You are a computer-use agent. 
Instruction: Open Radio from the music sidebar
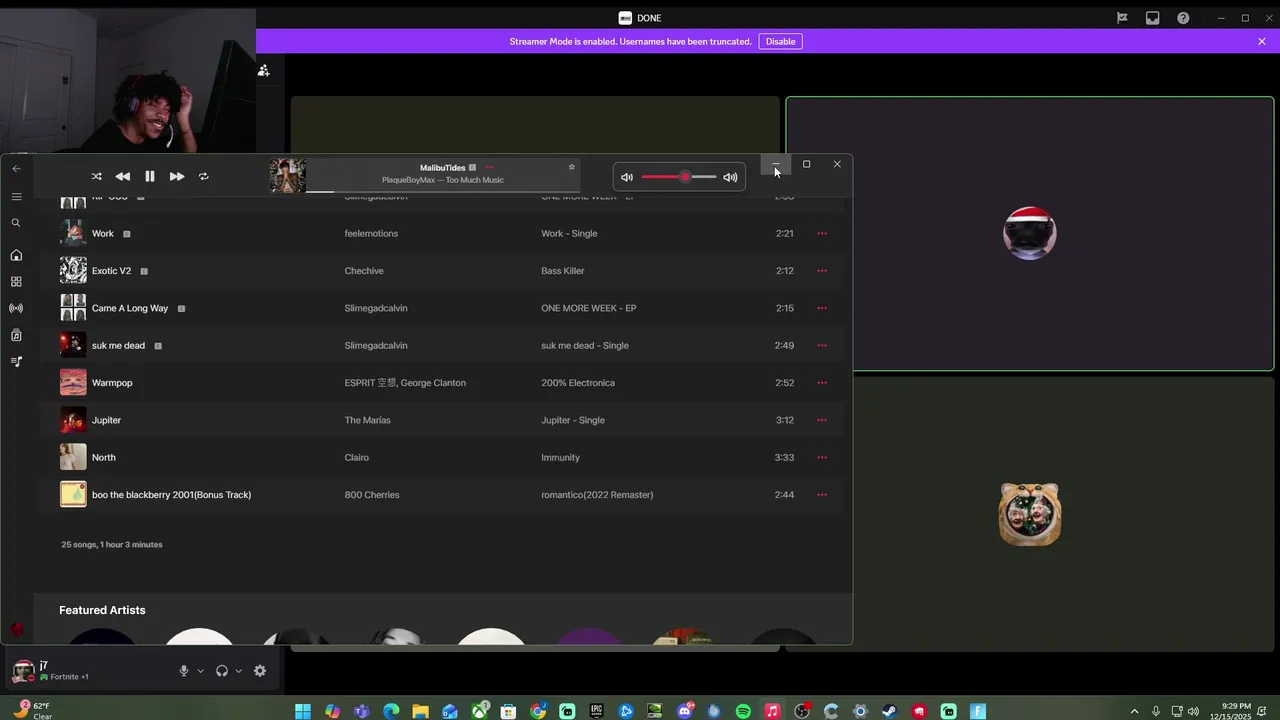pyautogui.click(x=16, y=308)
